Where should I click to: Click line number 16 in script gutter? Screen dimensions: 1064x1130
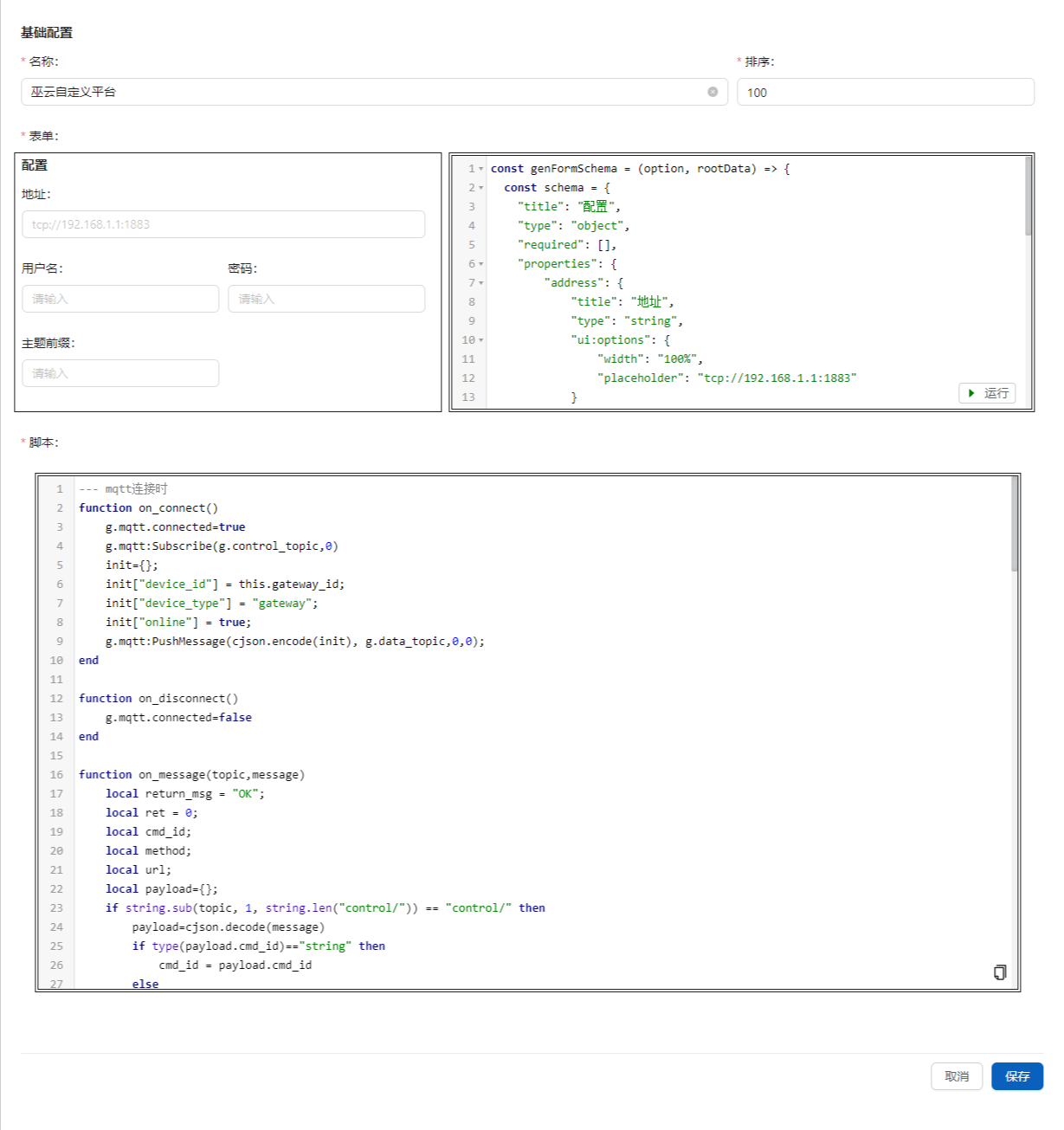[x=56, y=775]
